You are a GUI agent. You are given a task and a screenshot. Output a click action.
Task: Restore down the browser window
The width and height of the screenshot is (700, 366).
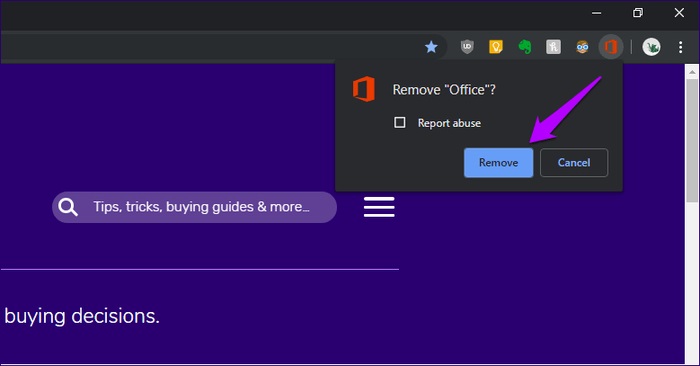(x=638, y=12)
